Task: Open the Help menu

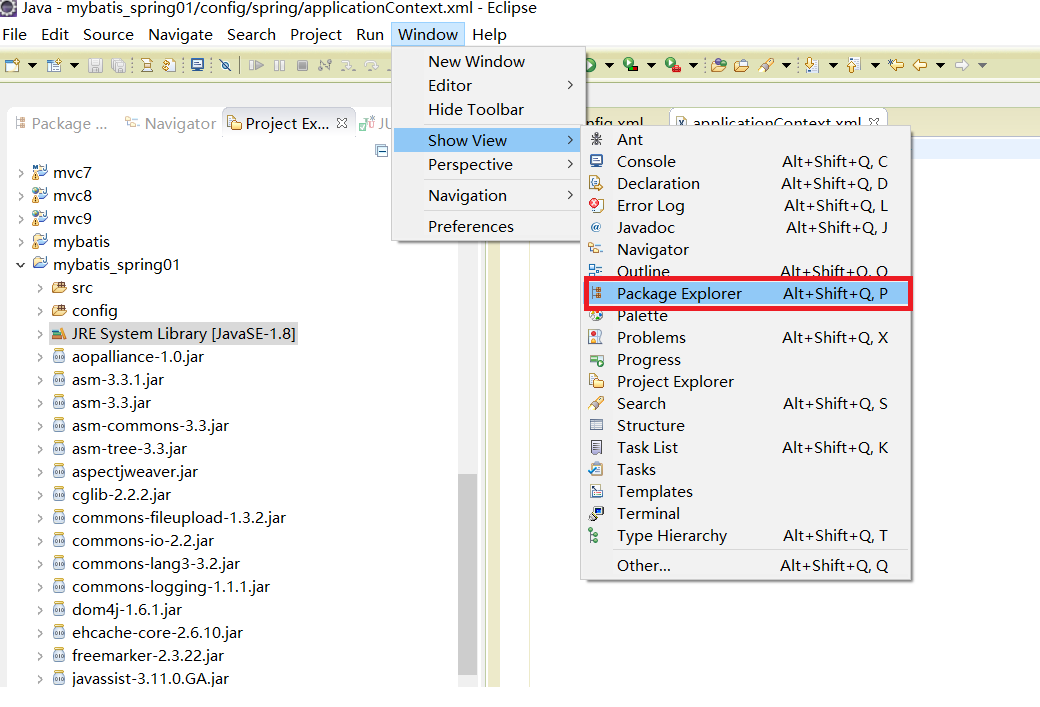Action: pyautogui.click(x=489, y=34)
